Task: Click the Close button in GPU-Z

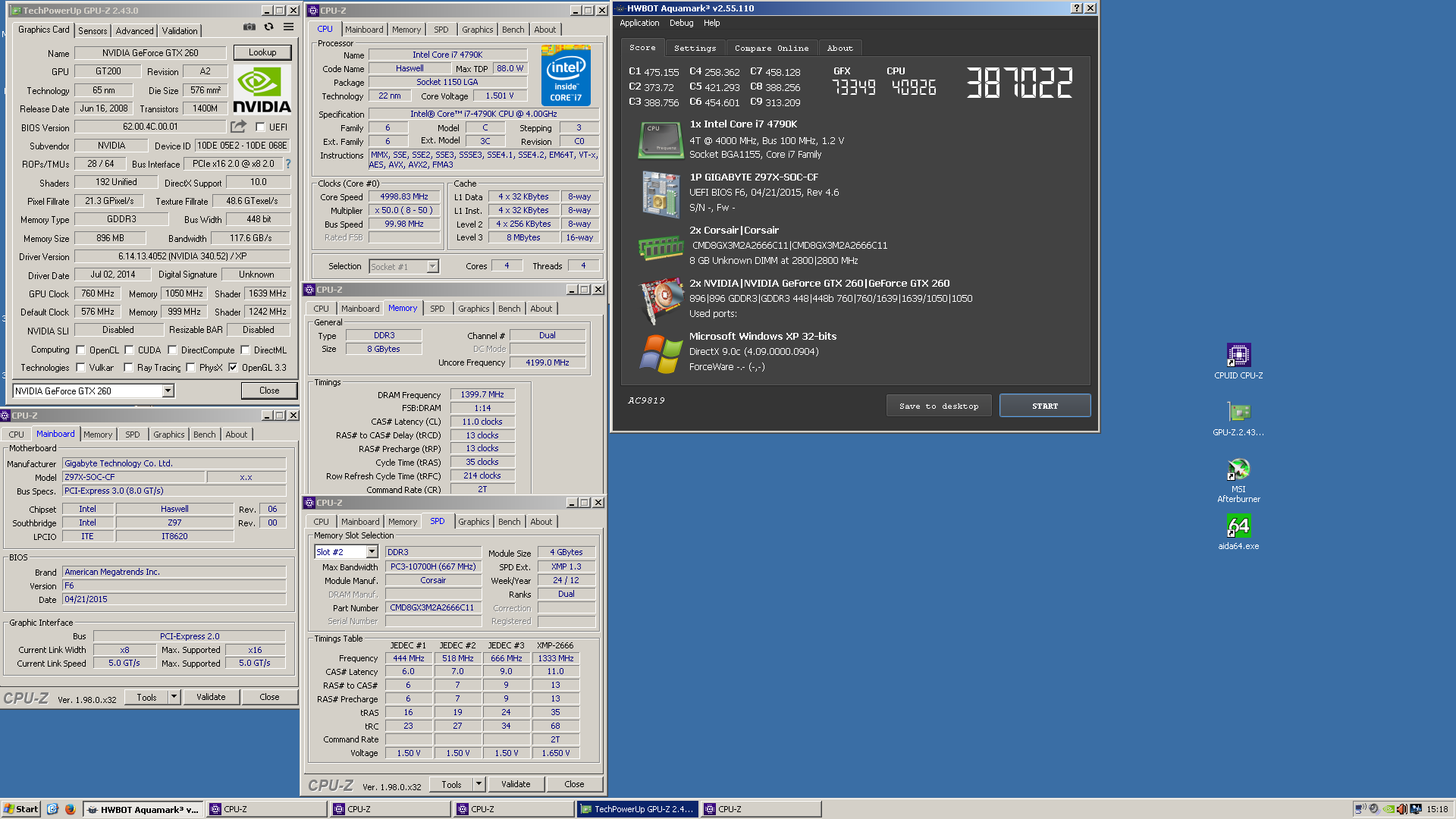Action: (x=269, y=391)
